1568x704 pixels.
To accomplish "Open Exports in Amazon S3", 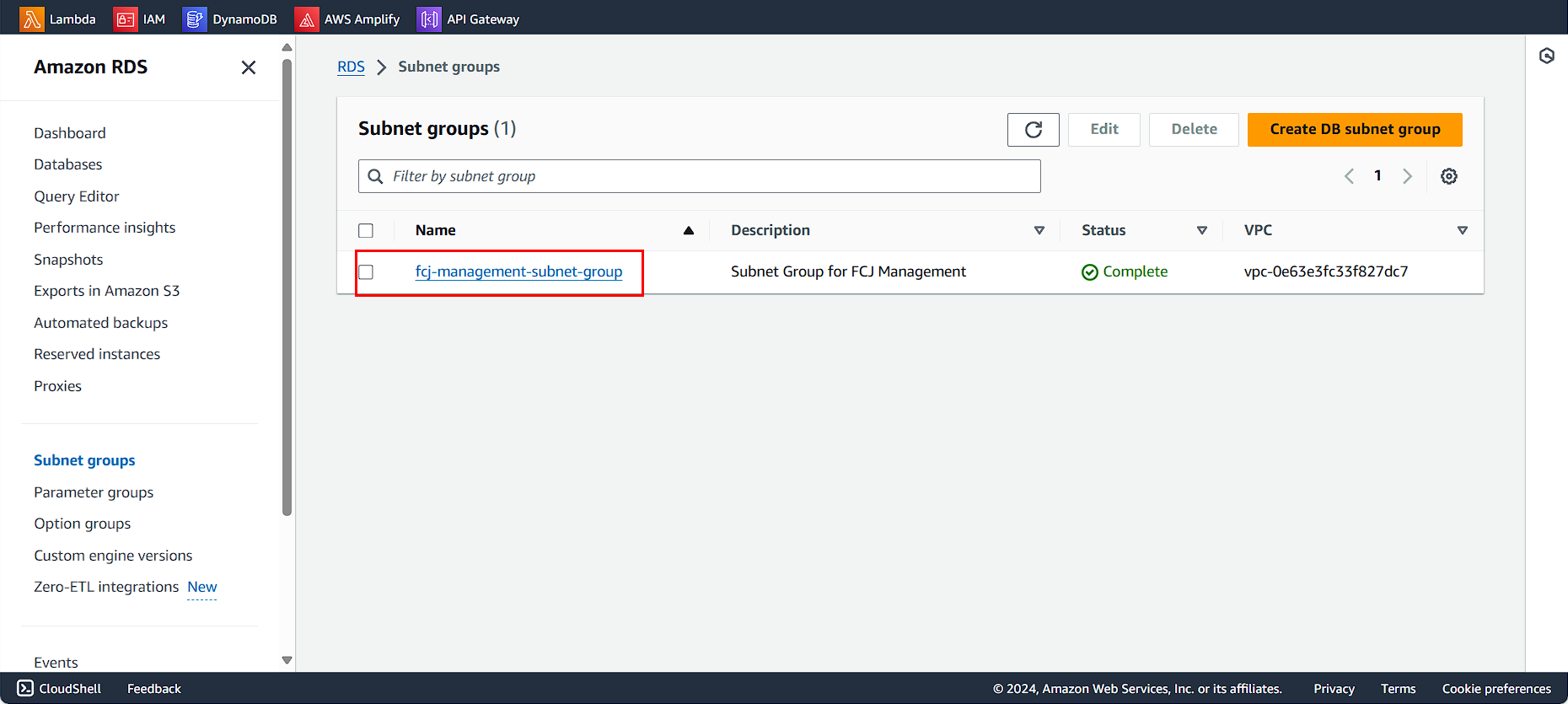I will click(x=107, y=291).
